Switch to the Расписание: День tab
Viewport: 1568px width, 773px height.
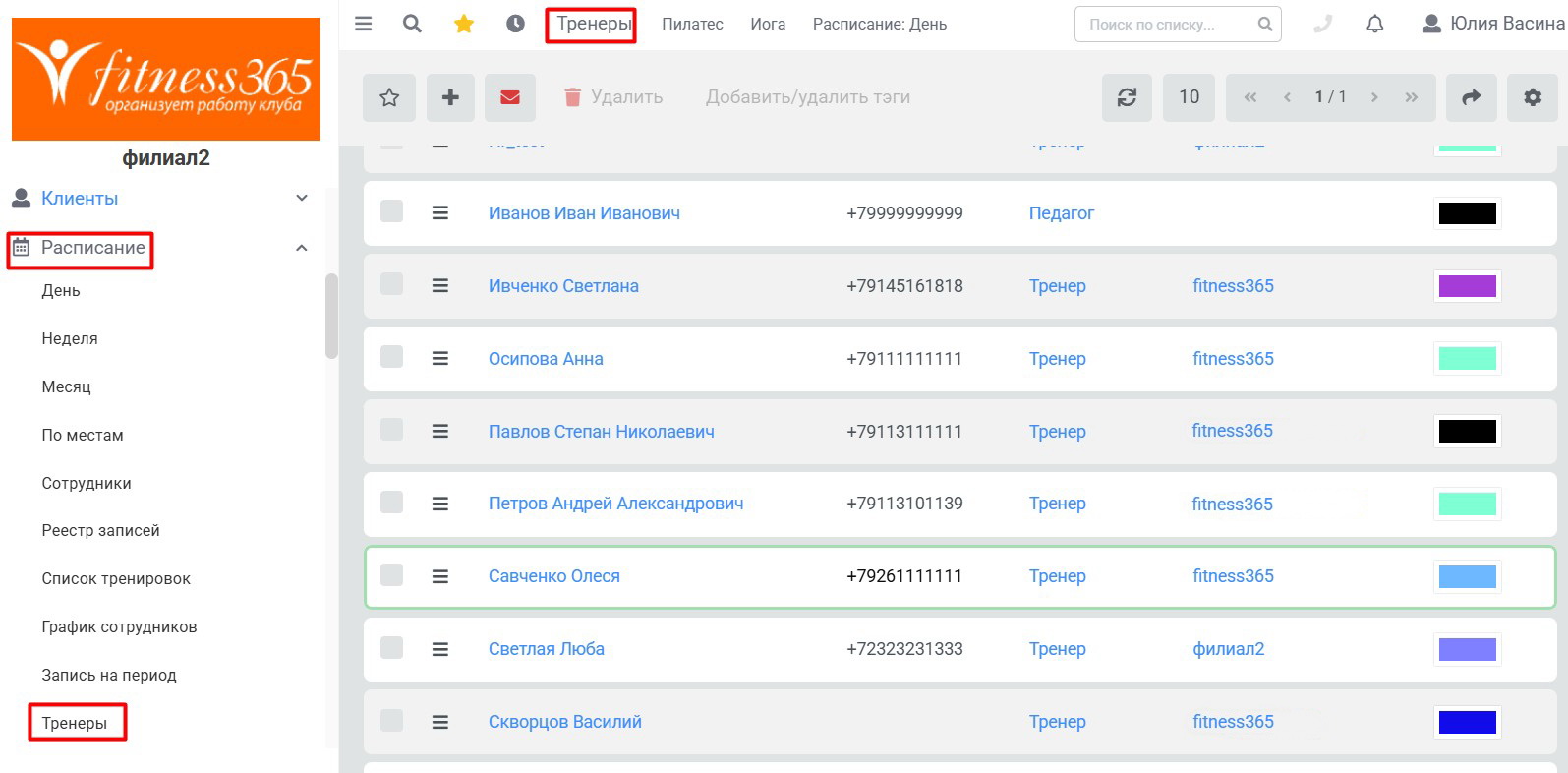point(880,25)
